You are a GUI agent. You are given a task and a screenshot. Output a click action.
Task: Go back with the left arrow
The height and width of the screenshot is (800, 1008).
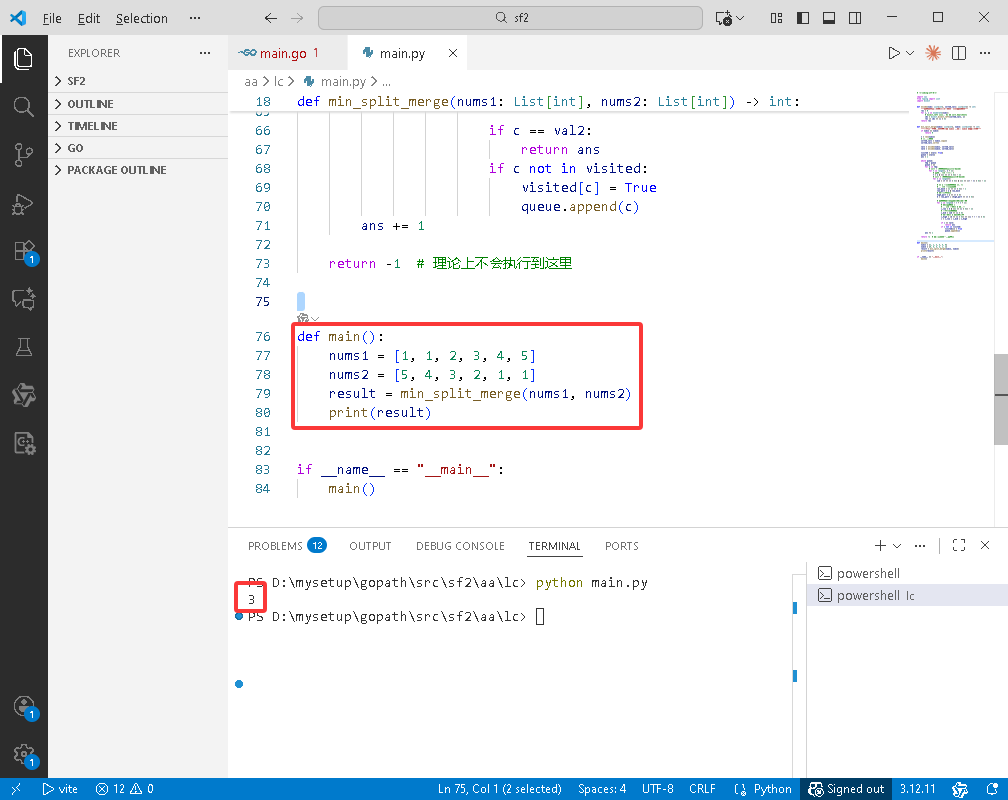pos(271,18)
